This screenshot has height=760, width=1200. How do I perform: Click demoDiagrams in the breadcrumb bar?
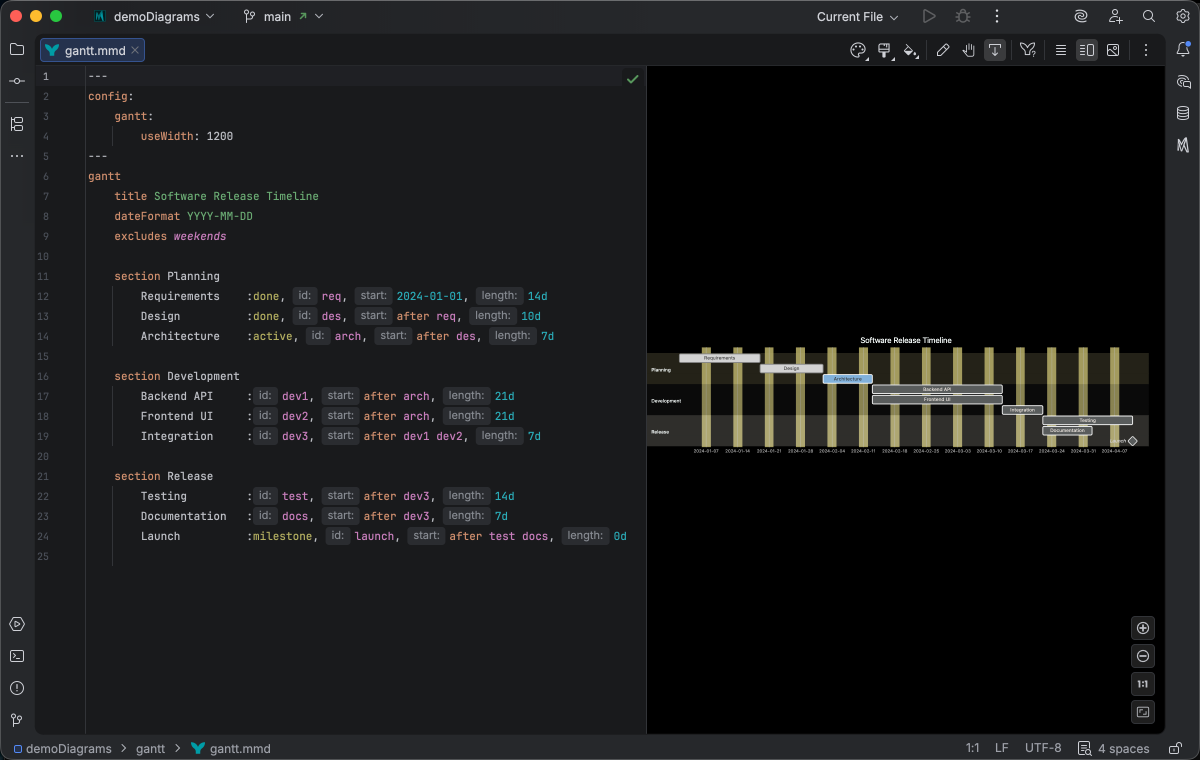click(62, 748)
